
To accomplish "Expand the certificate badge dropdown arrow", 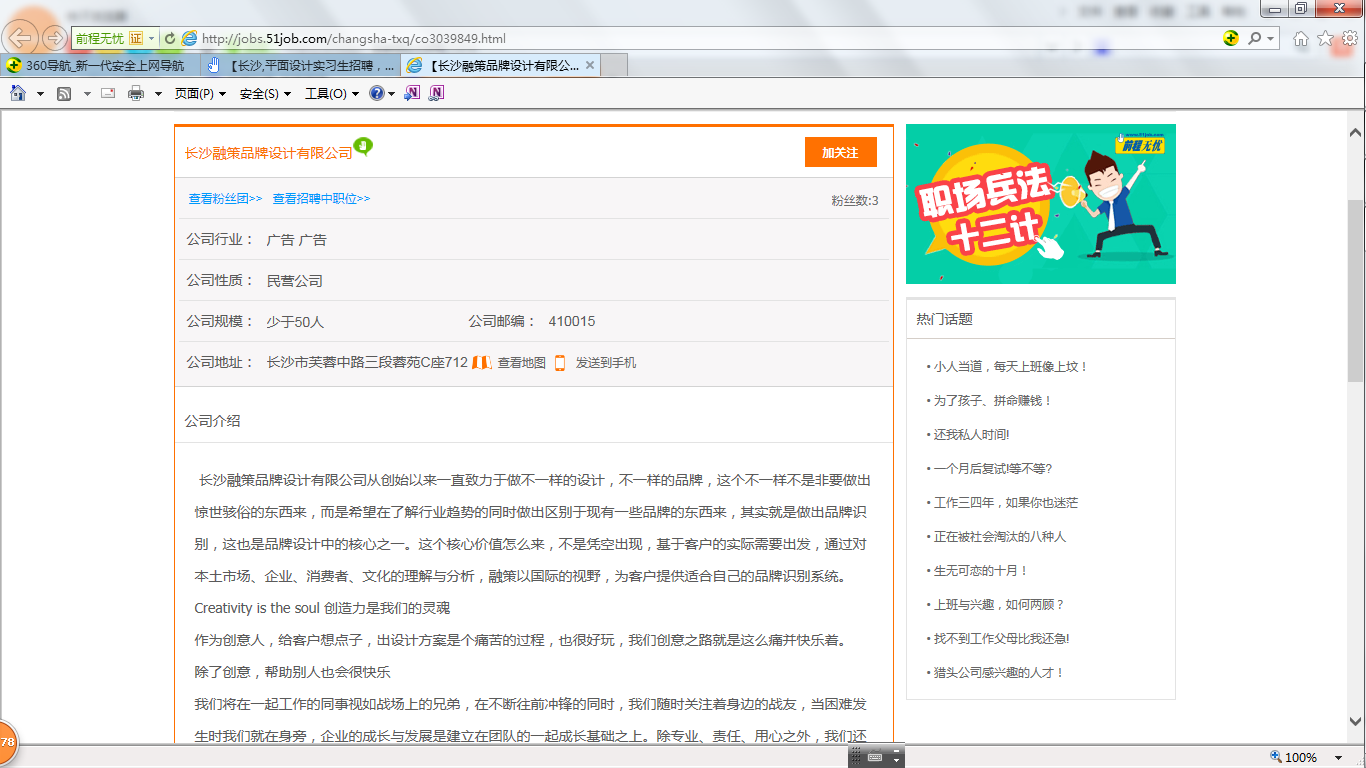I will [x=152, y=39].
